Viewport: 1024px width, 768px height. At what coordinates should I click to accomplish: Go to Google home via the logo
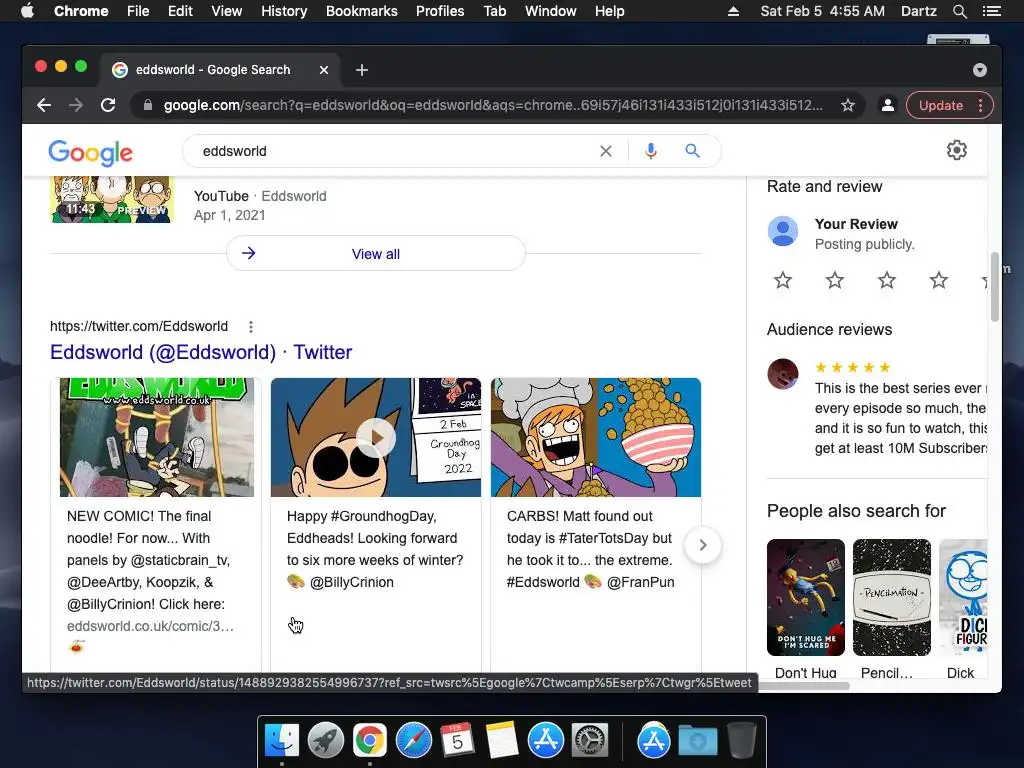tap(91, 153)
